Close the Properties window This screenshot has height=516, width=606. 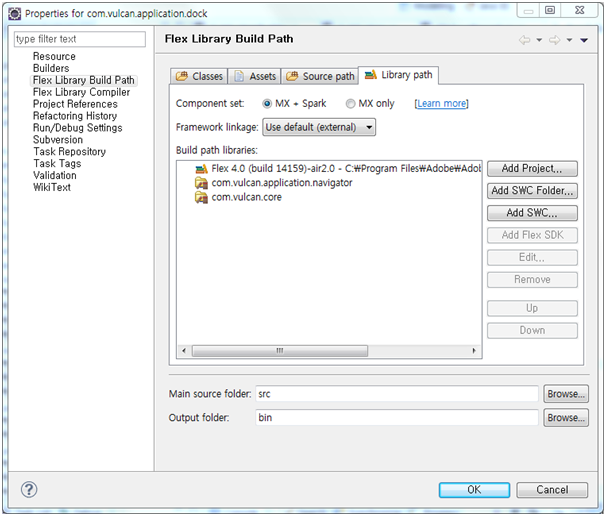[x=579, y=10]
